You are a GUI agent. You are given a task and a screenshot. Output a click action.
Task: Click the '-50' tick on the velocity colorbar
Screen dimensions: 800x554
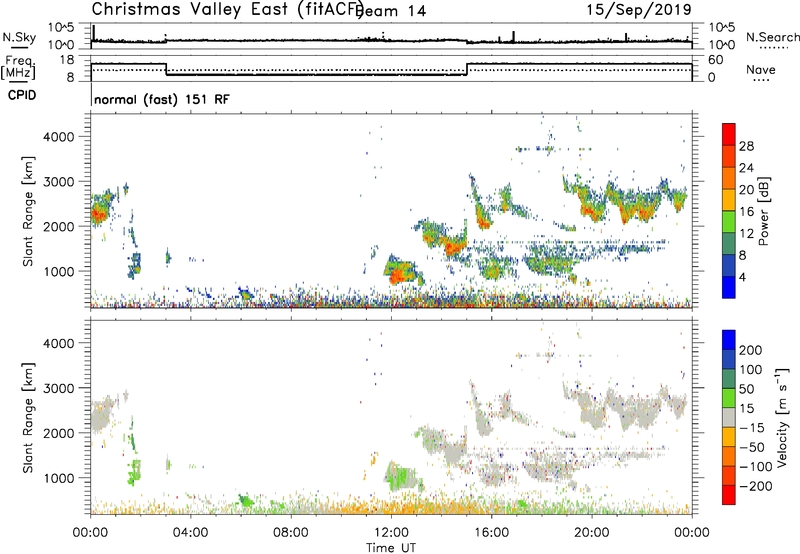click(751, 447)
